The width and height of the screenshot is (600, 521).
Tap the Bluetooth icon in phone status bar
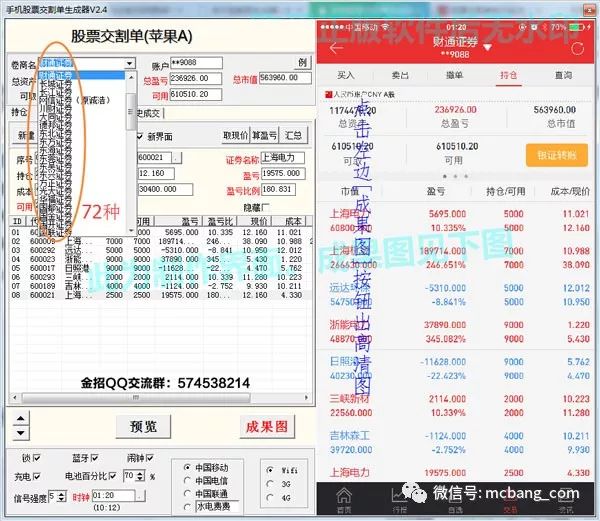pyautogui.click(x=545, y=27)
